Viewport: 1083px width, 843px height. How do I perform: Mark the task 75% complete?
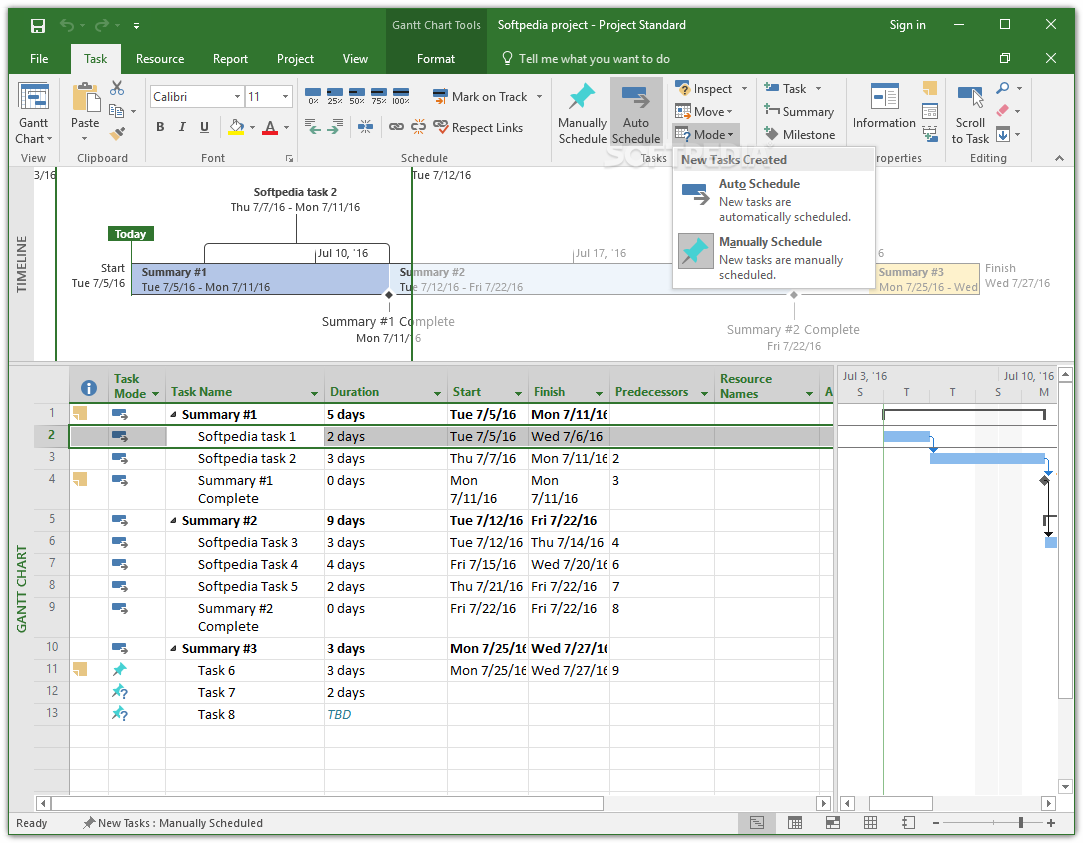[x=379, y=96]
